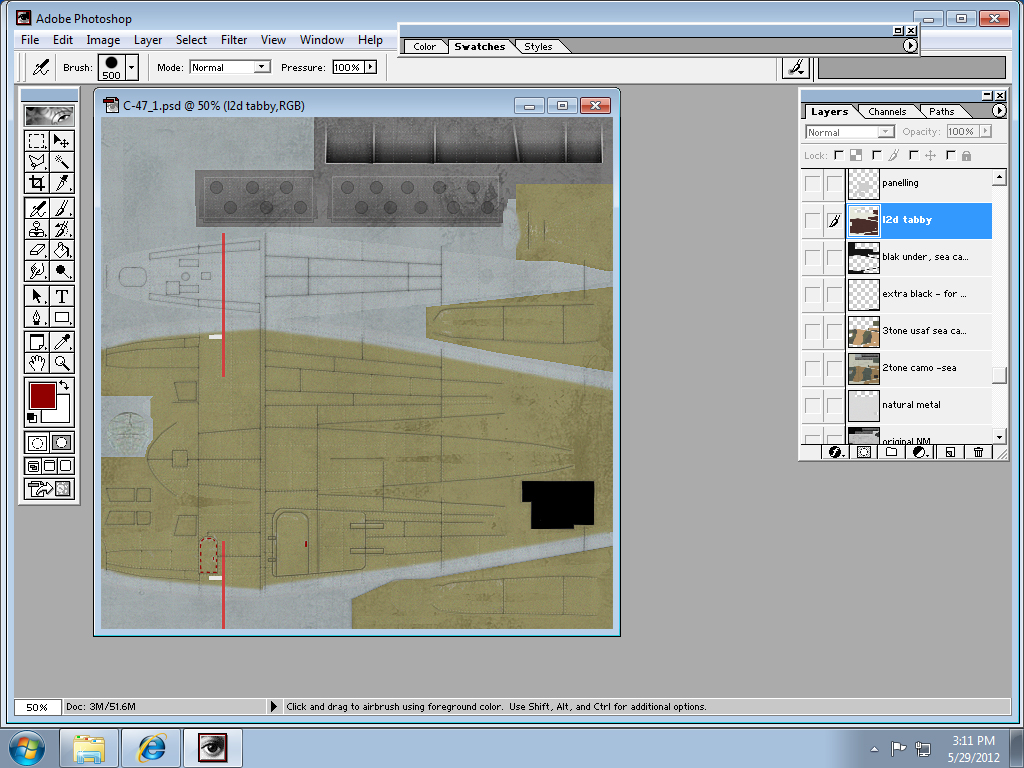The image size is (1024, 768).
Task: Select the Zoom tool
Action: coord(61,363)
